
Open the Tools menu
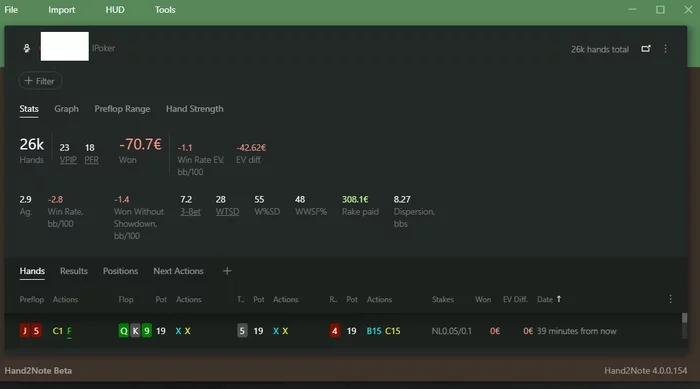click(165, 10)
